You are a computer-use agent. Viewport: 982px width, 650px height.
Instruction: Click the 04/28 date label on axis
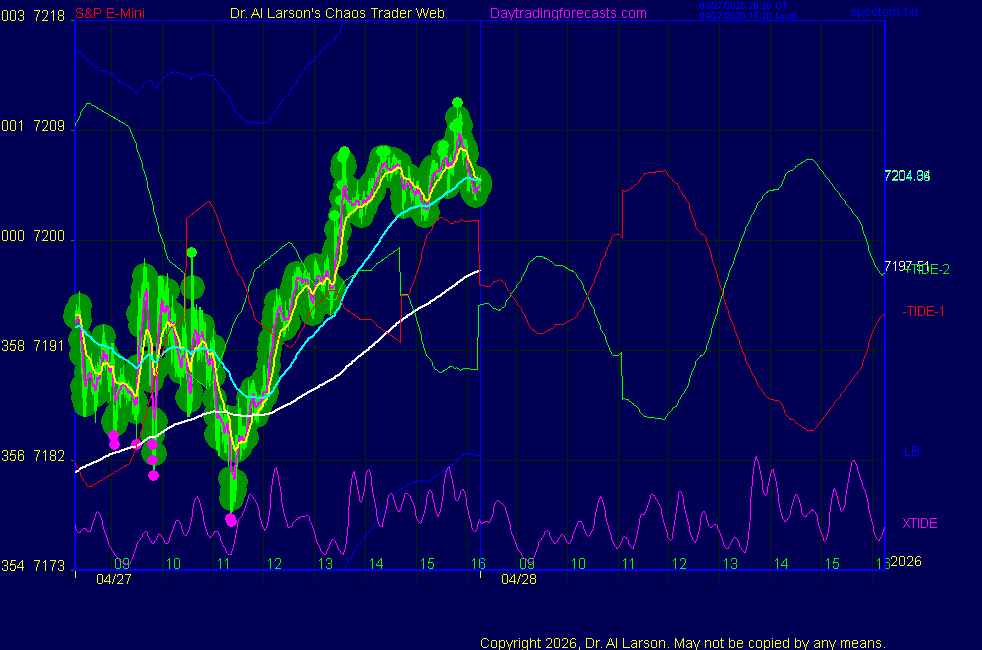click(519, 579)
